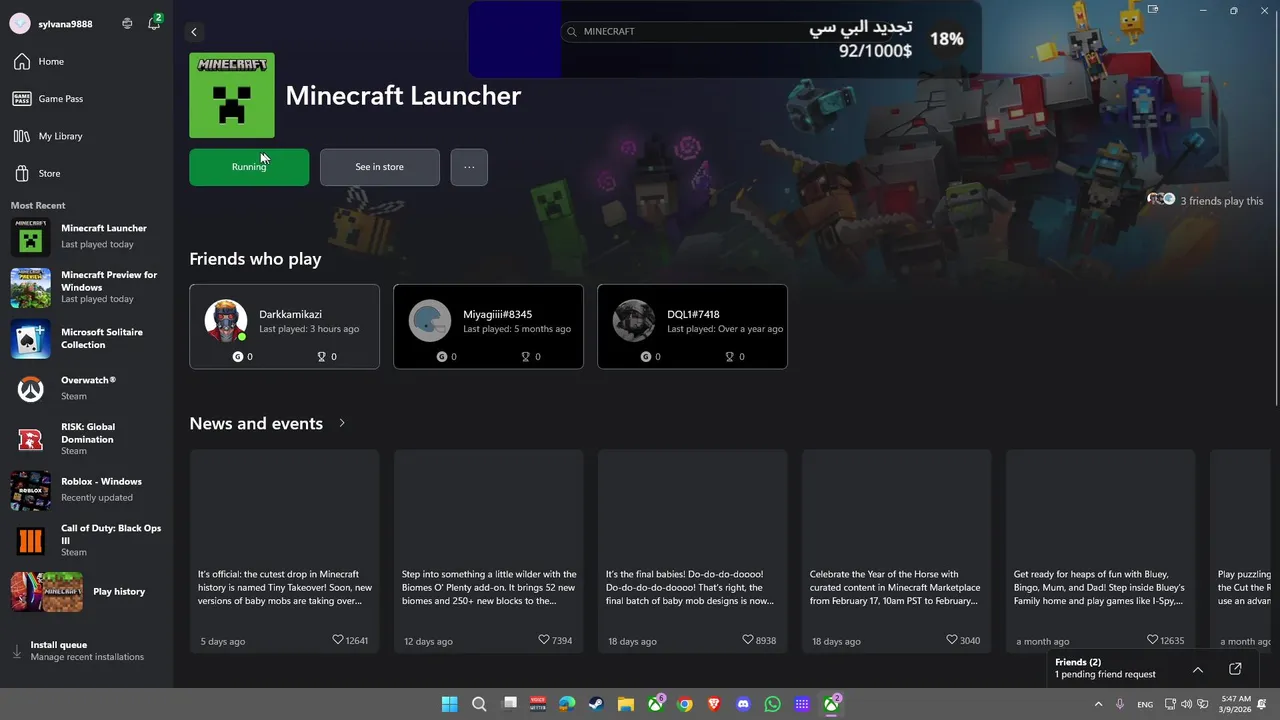Screen dimensions: 1280x720
Task: Open WhatsApp from the taskbar
Action: point(773,704)
